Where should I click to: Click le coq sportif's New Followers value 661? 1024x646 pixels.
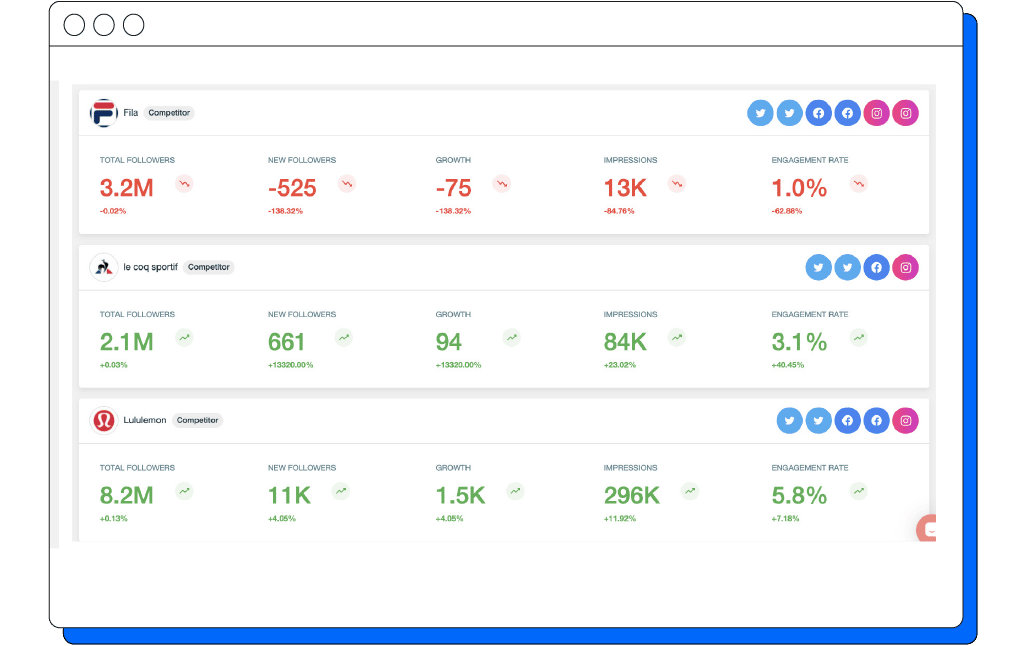coord(287,342)
